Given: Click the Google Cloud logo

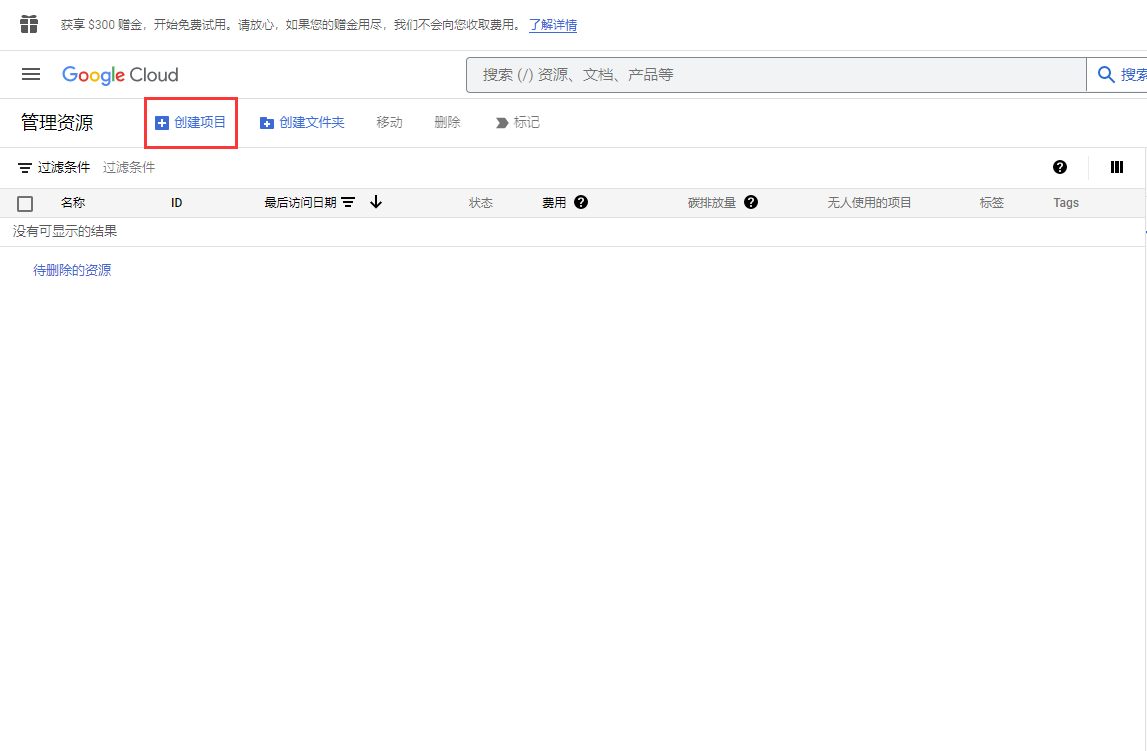Looking at the screenshot, I should (x=120, y=75).
